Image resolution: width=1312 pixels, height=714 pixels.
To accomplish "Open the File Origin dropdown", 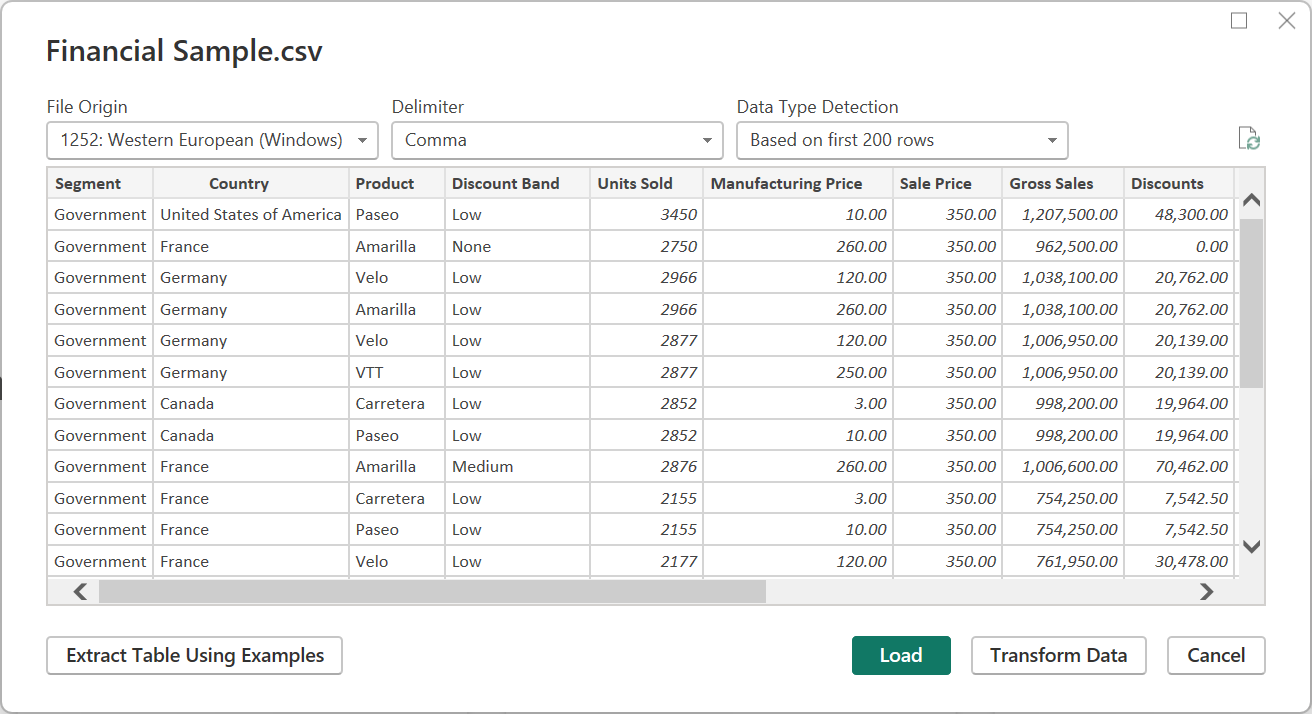I will click(x=212, y=140).
